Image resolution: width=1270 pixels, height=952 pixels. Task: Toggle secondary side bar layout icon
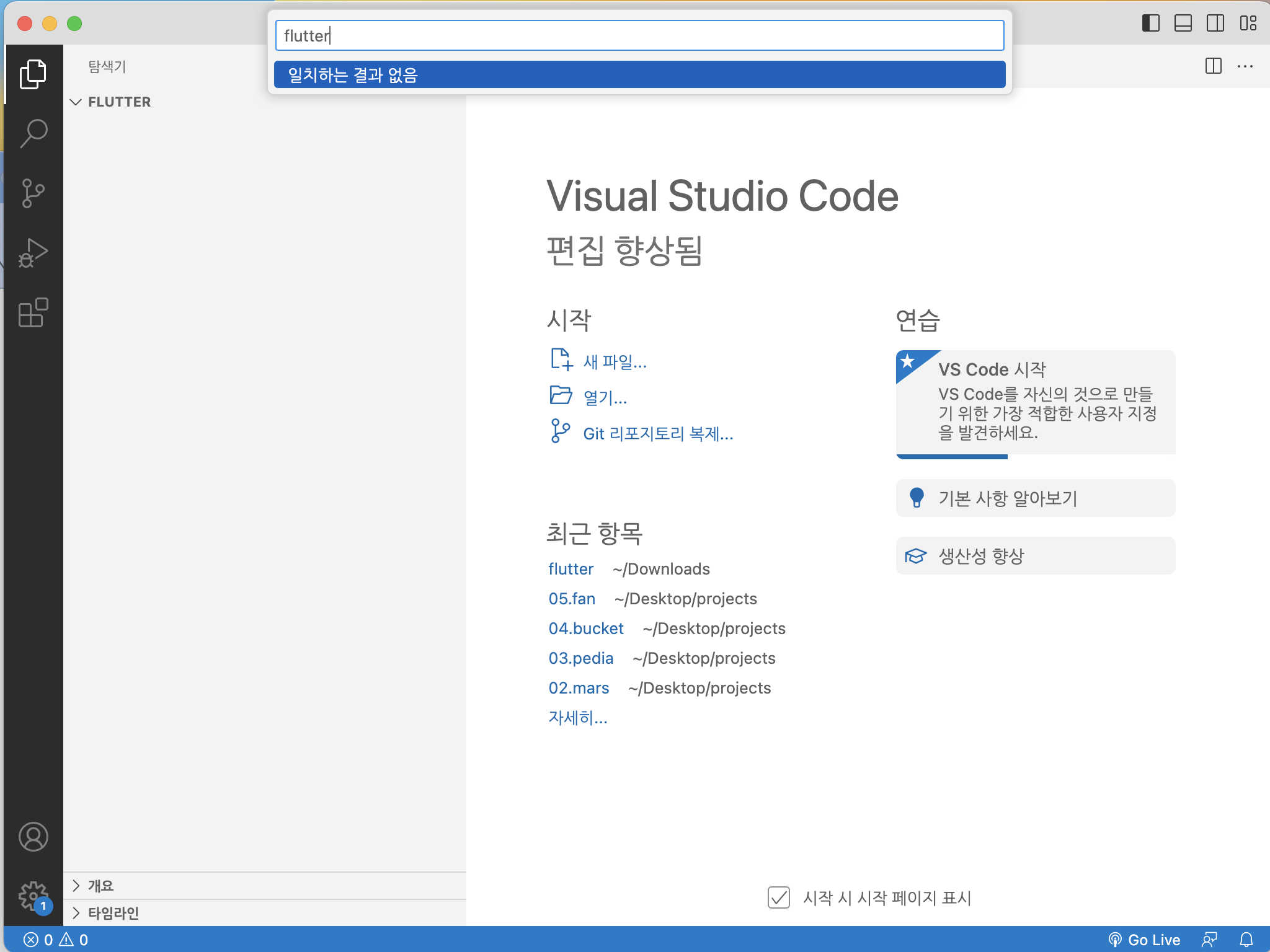coord(1215,24)
